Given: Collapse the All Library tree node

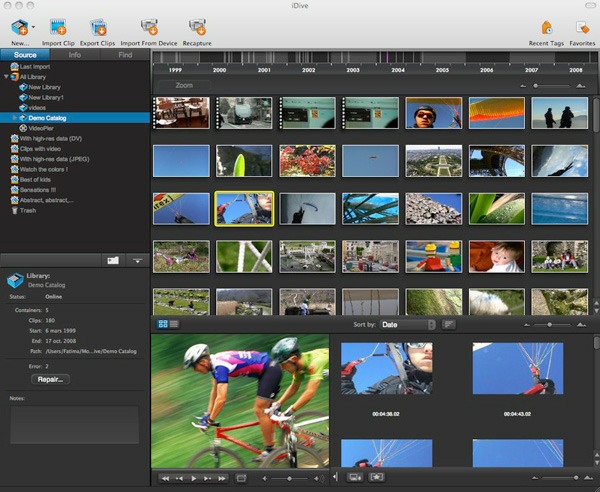Looking at the screenshot, I should (5, 77).
